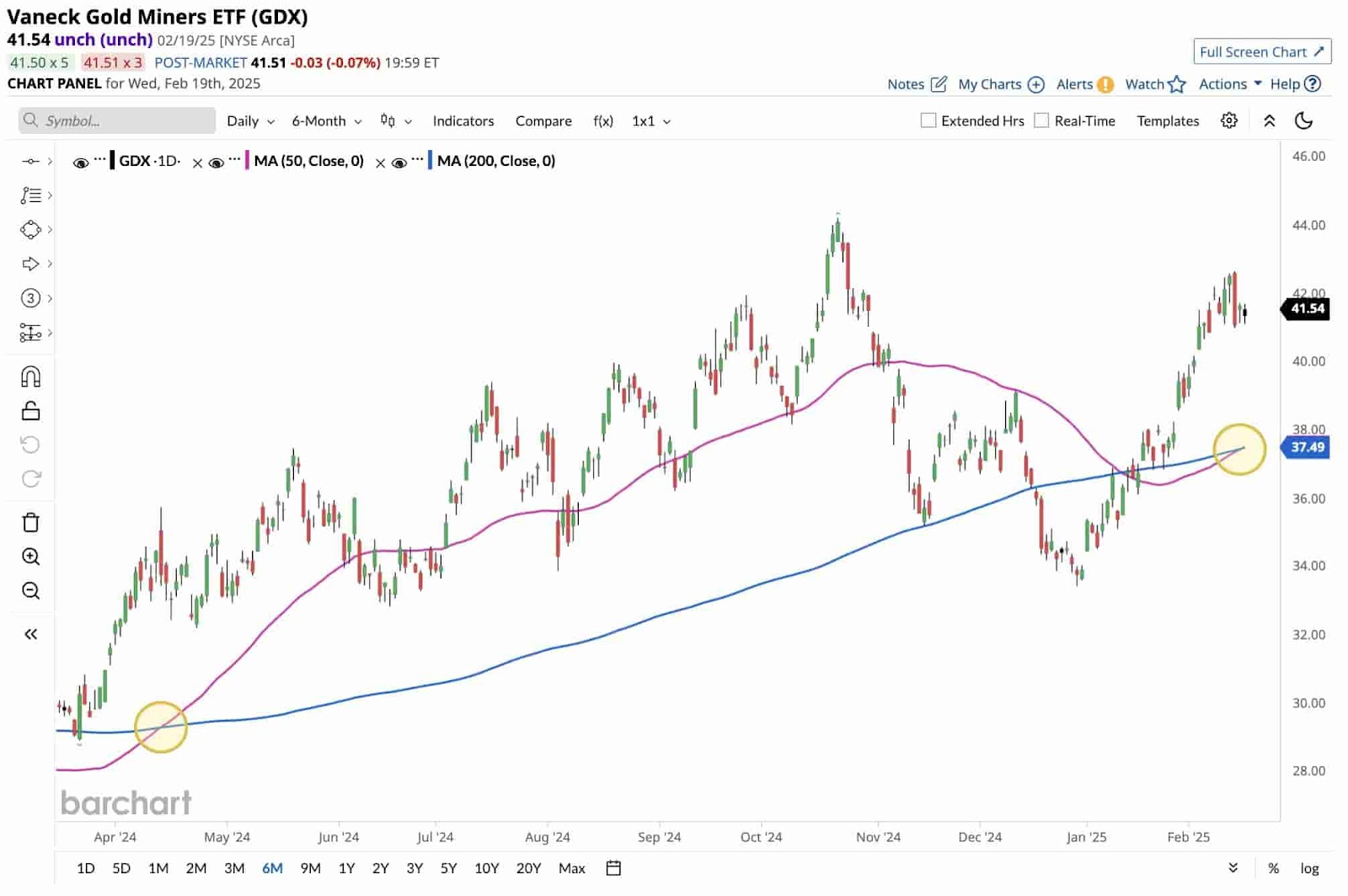
Task: Collapse the left drawing toolbar
Action: pos(30,634)
